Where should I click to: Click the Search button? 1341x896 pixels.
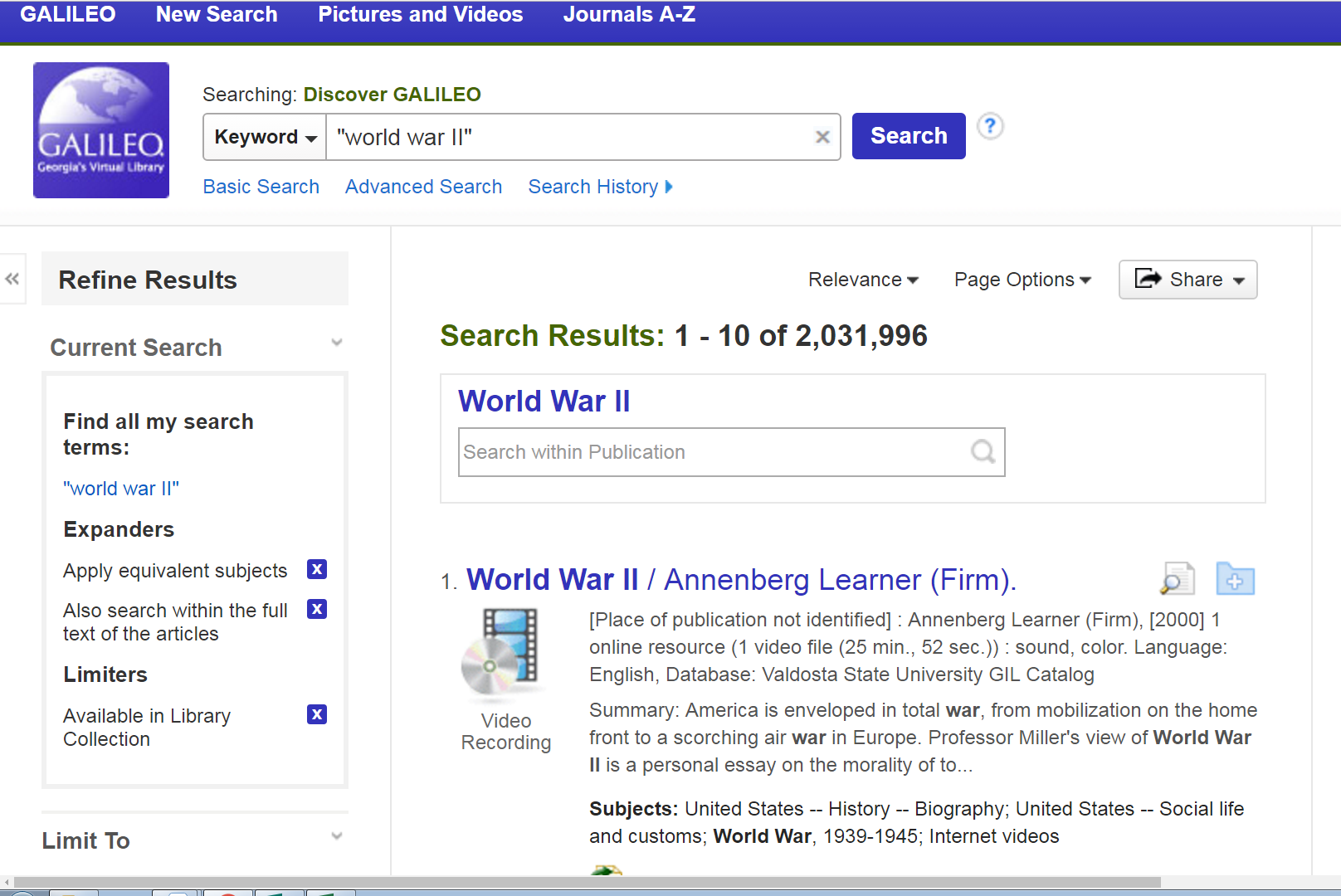pos(908,135)
